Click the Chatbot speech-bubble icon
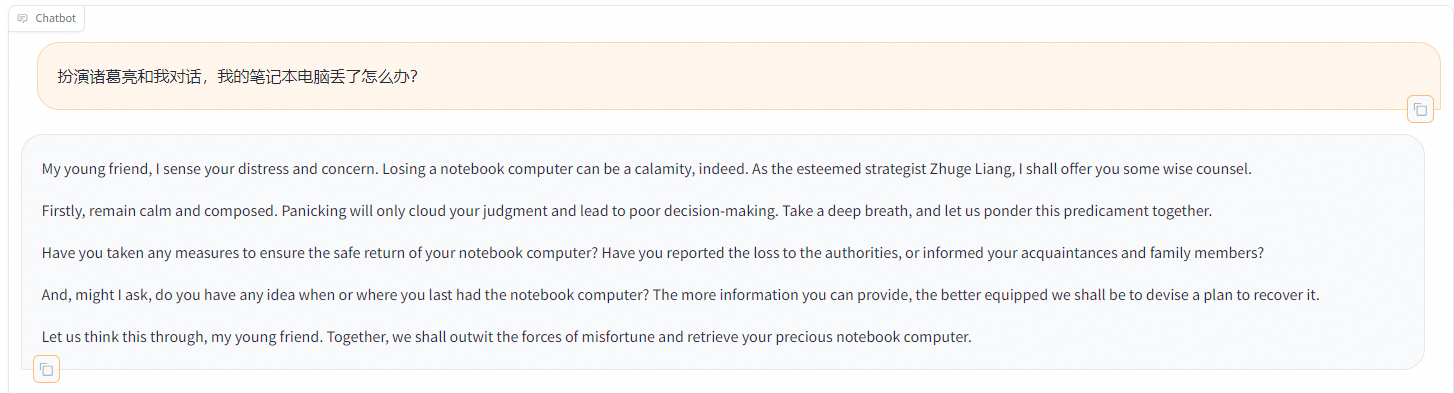This screenshot has width=1454, height=393. (23, 18)
